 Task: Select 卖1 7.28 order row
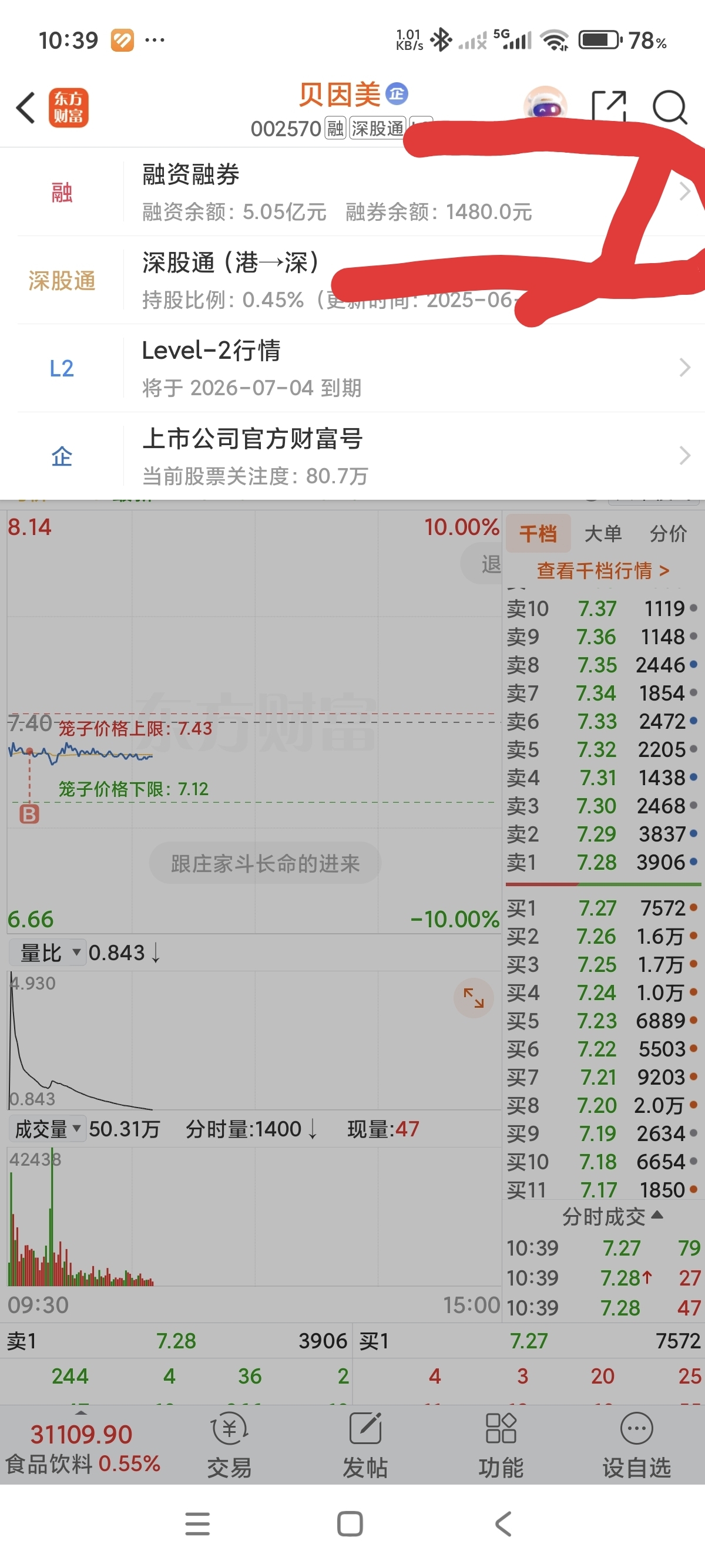tap(603, 862)
